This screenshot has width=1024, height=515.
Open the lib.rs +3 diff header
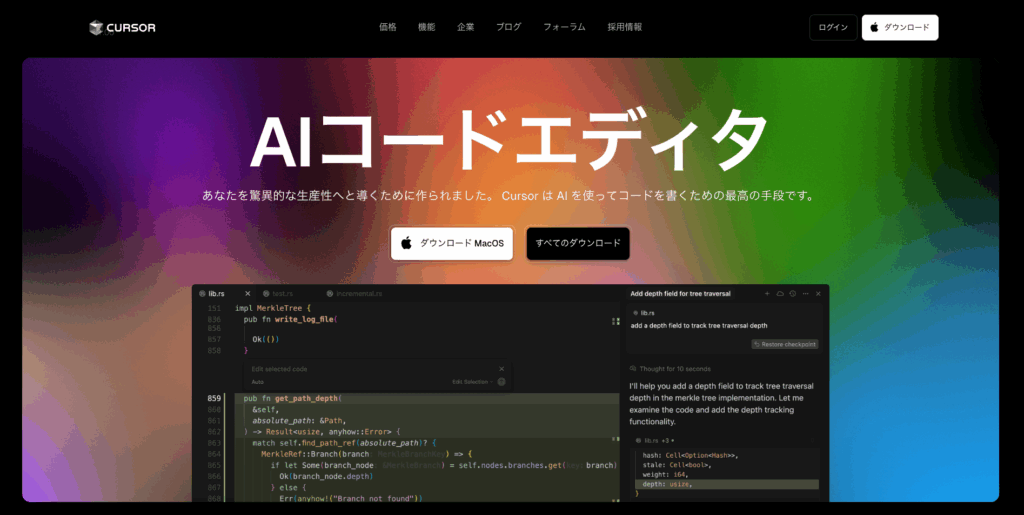655,441
